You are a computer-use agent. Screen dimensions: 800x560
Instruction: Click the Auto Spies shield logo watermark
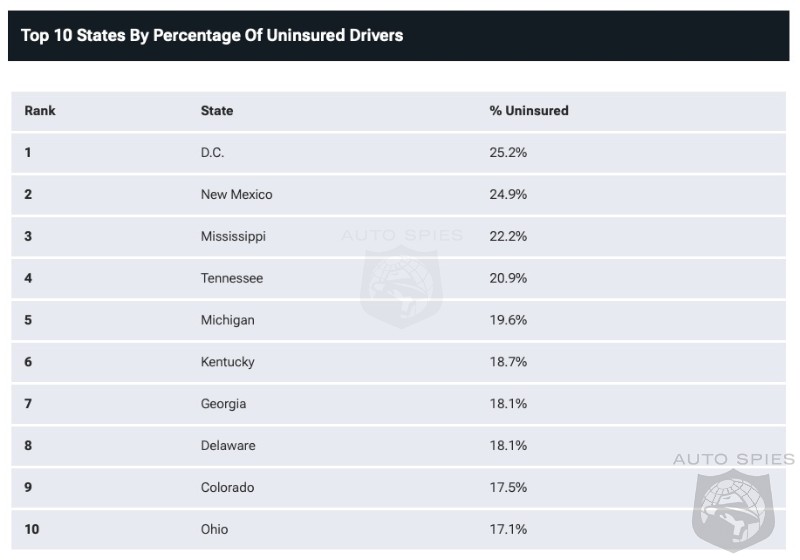pyautogui.click(x=733, y=510)
